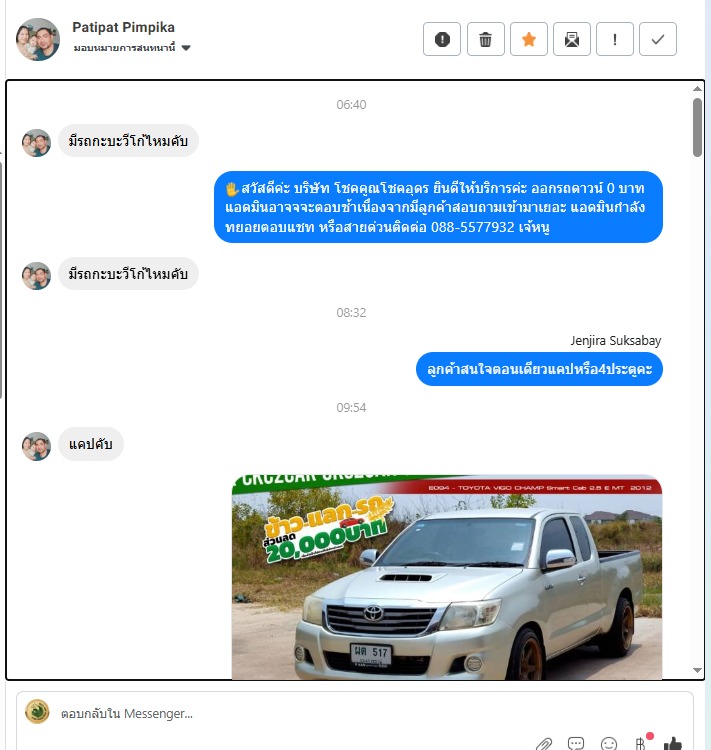Viewport: 711px width, 750px height.
Task: Open the emoji picker smiley icon
Action: tap(609, 744)
